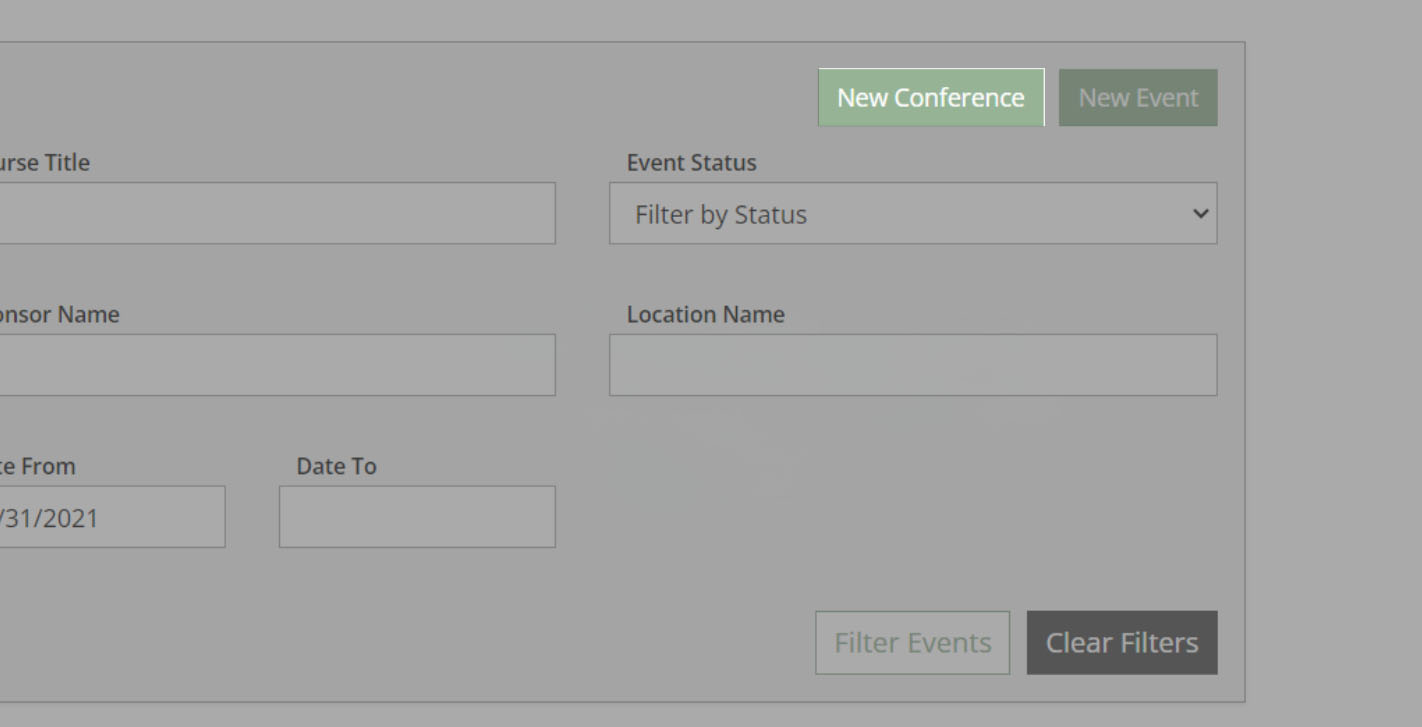Select the Date From field showing 31/2021

point(110,517)
